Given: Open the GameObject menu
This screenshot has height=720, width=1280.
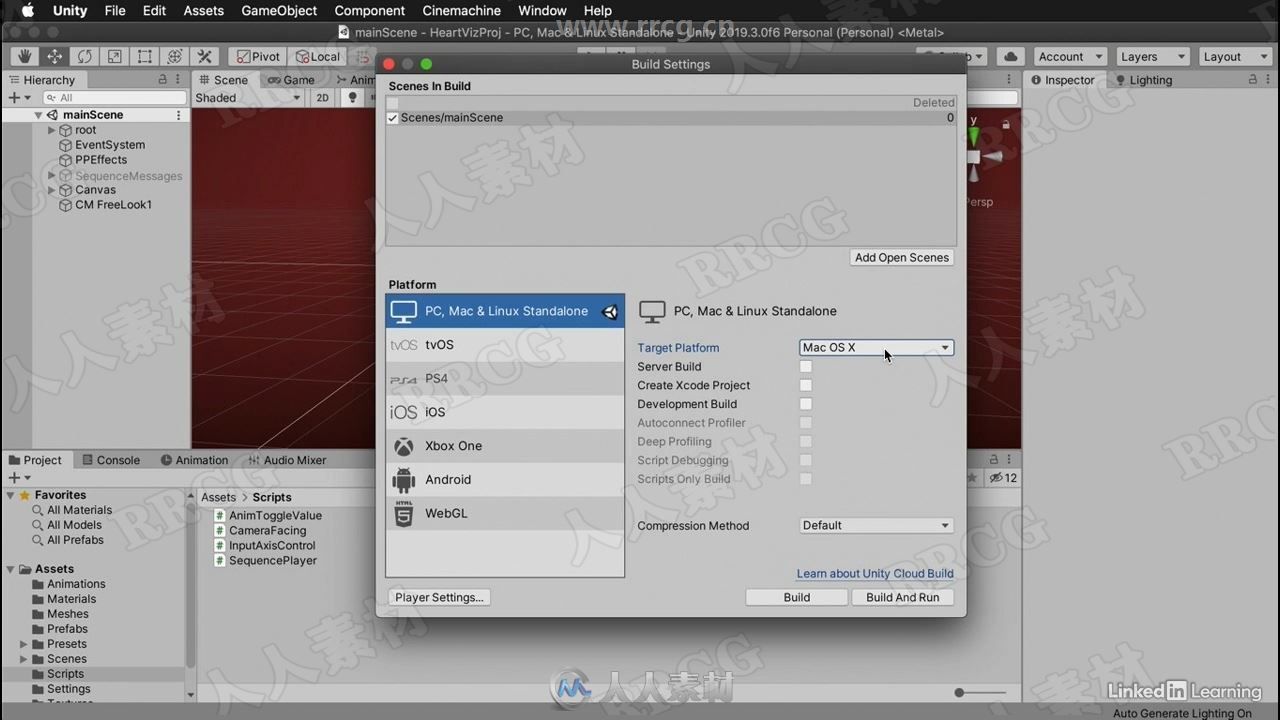Looking at the screenshot, I should point(279,10).
